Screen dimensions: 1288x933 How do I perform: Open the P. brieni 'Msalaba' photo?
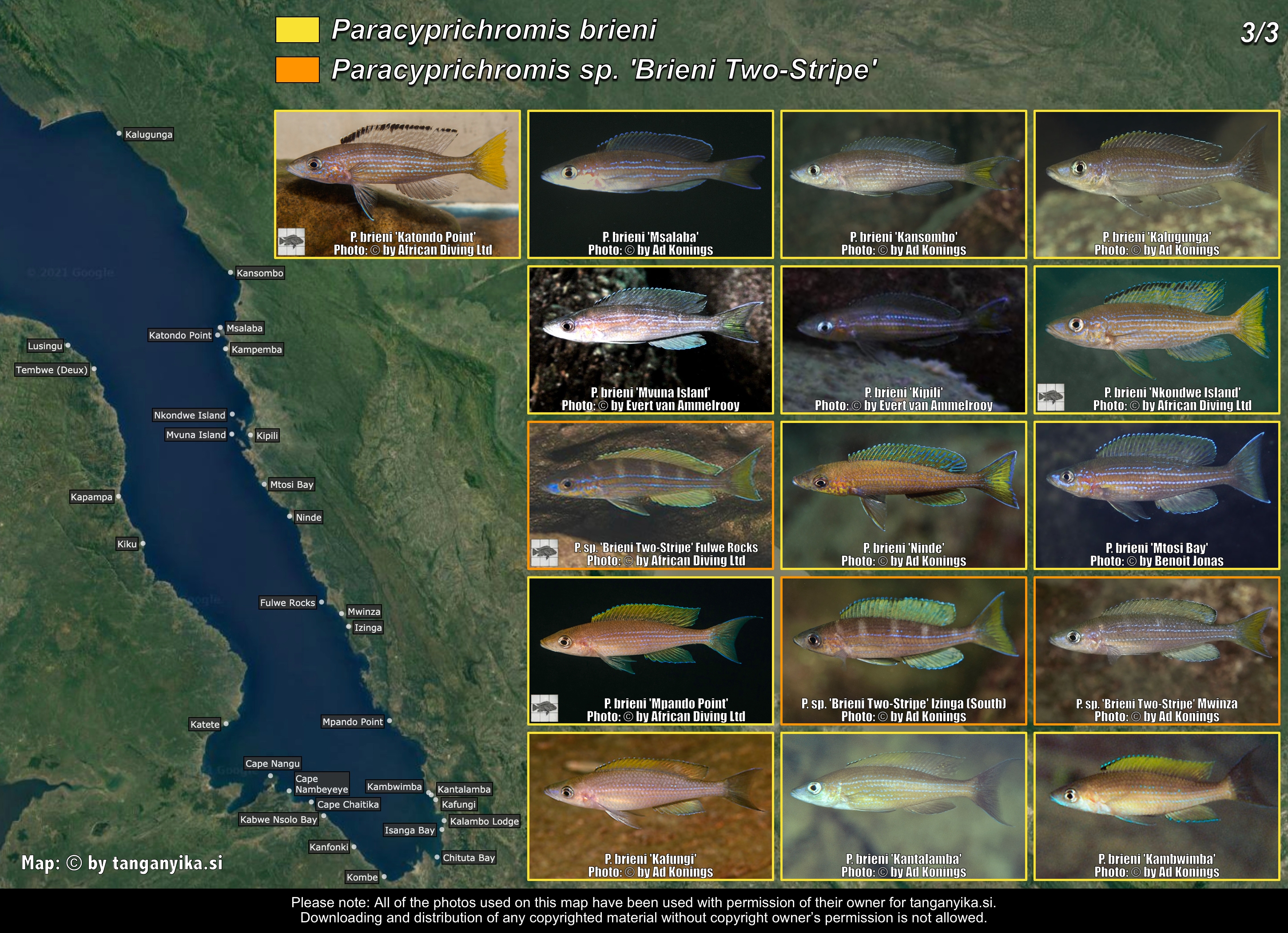(650, 184)
